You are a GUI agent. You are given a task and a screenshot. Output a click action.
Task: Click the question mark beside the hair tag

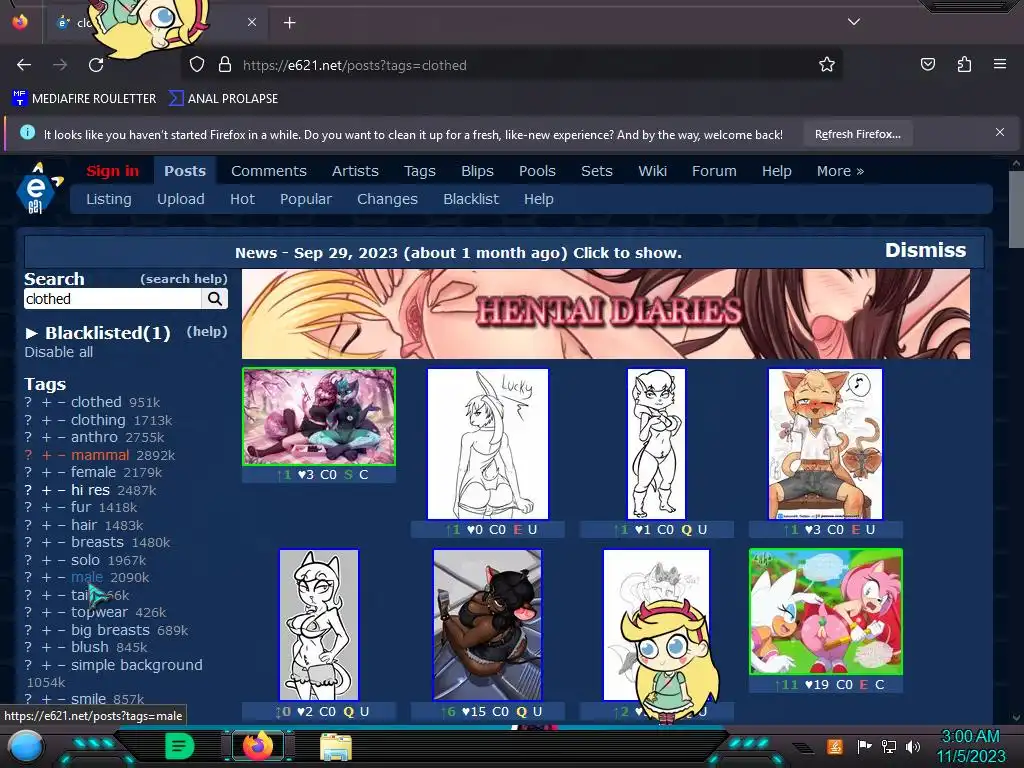[28, 525]
